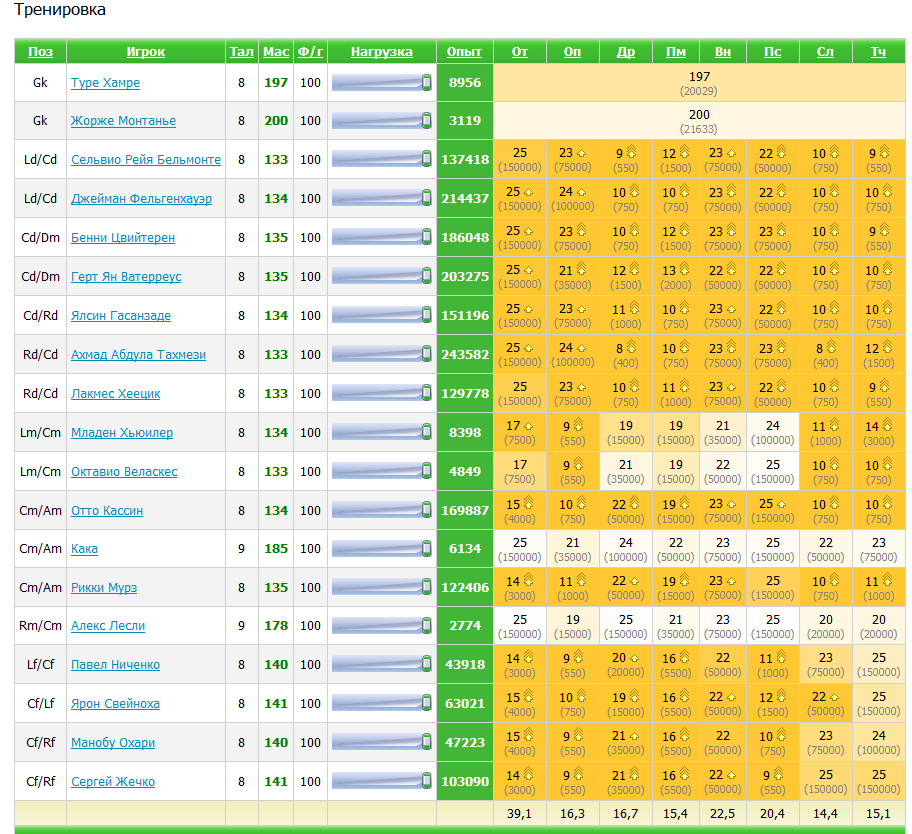Click the load slider handle for Алекс Лесли
The width and height of the screenshot is (912, 834).
426,626
